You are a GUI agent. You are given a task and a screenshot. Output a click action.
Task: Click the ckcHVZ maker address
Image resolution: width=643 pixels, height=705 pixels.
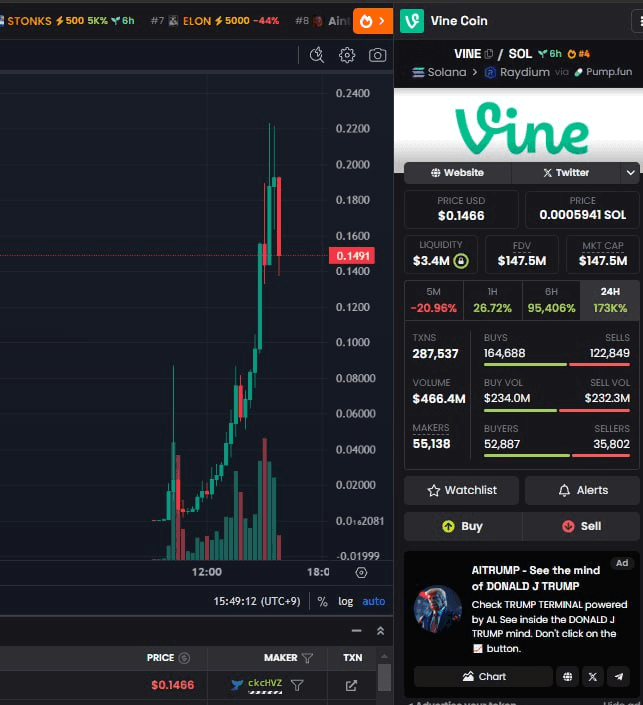(265, 683)
